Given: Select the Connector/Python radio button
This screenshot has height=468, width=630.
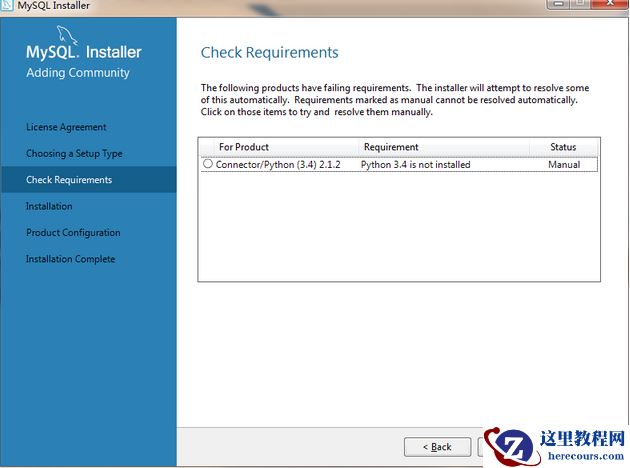Looking at the screenshot, I should tap(208, 164).
